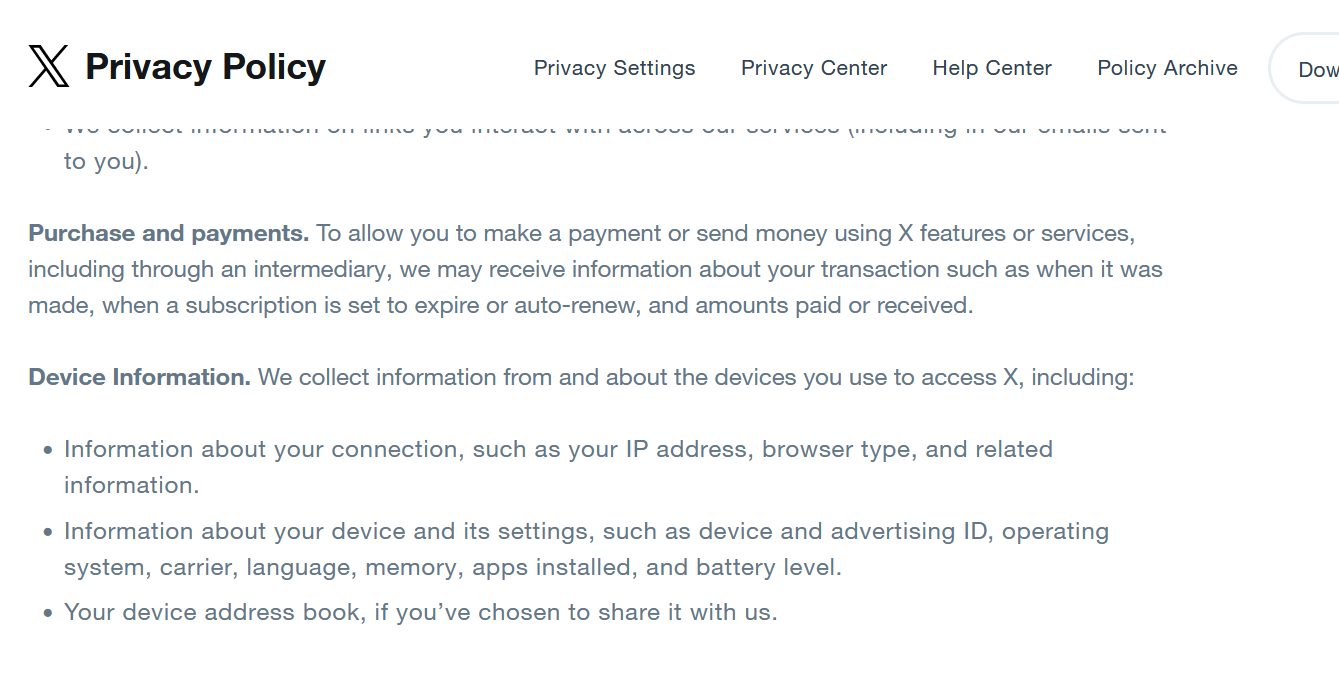
Task: Open the Privacy Settings nav link
Action: (614, 68)
